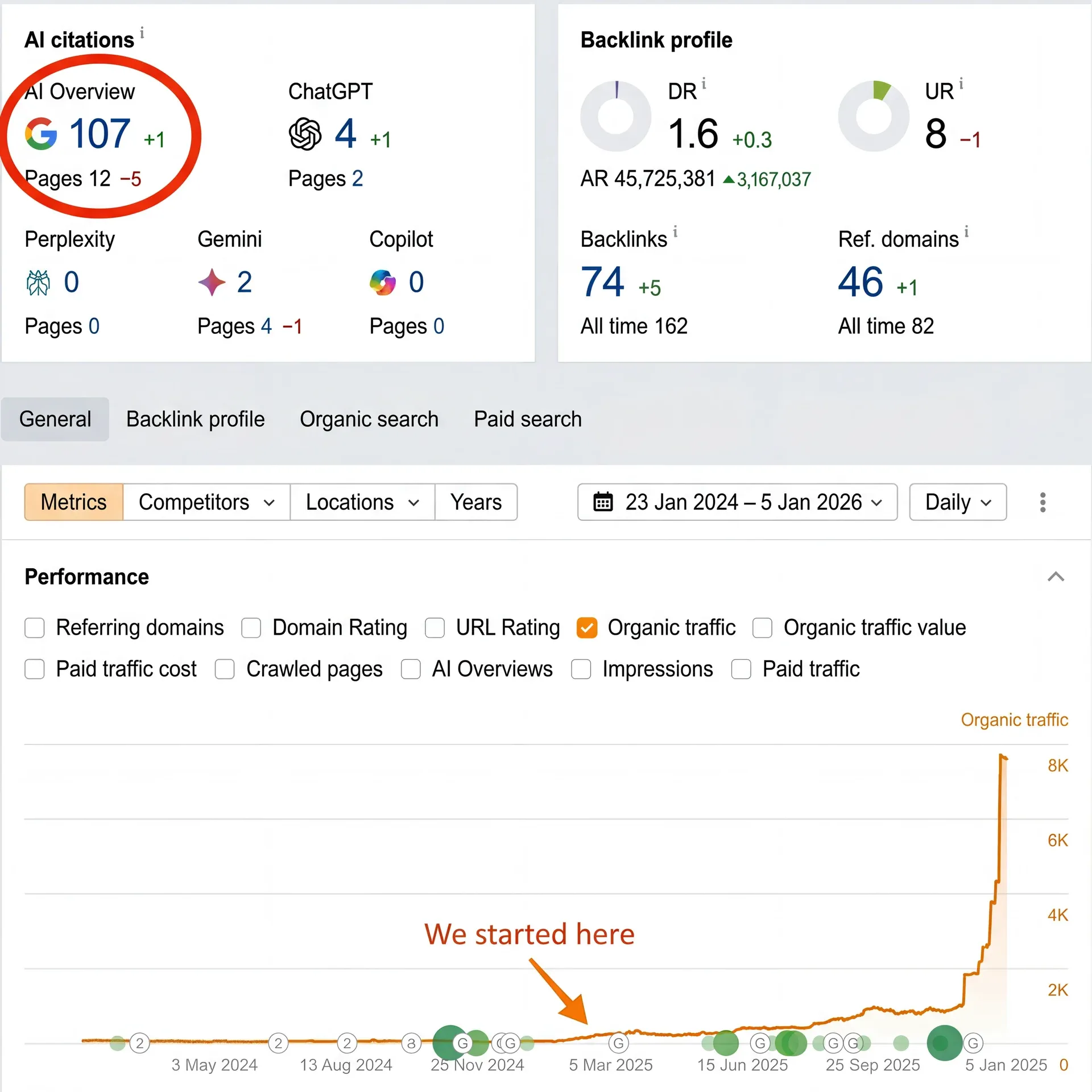The image size is (1092, 1092).
Task: Enable the Impressions checkbox
Action: (581, 669)
